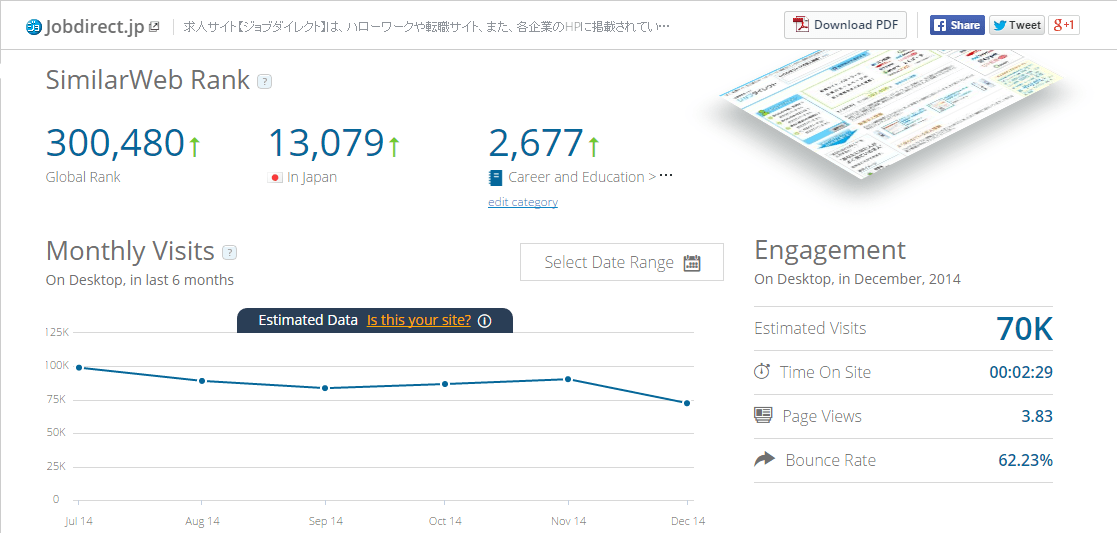Click calendar icon in Select Date Range
1117x533 pixels.
click(692, 263)
